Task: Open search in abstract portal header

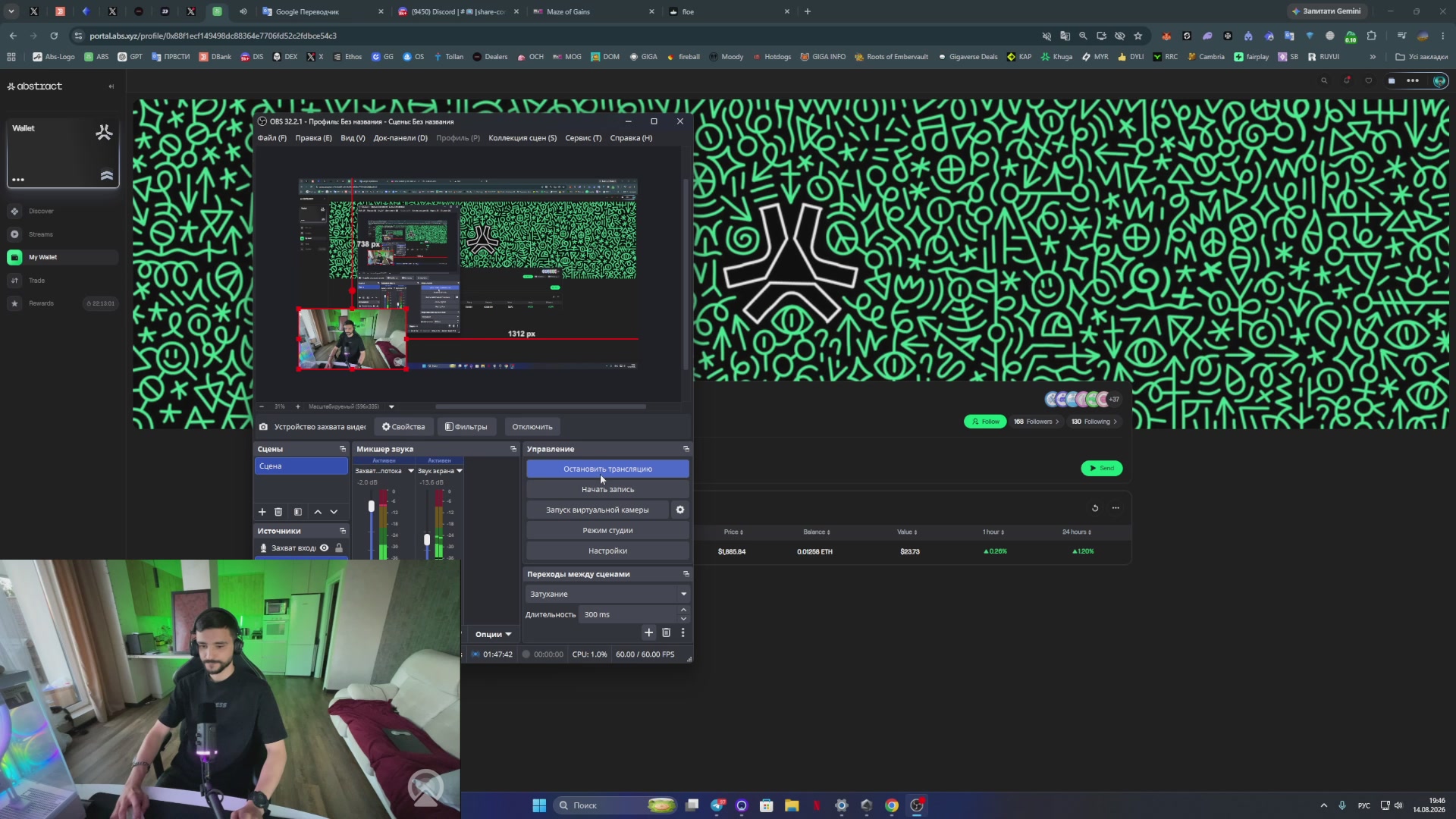Action: pyautogui.click(x=1324, y=80)
